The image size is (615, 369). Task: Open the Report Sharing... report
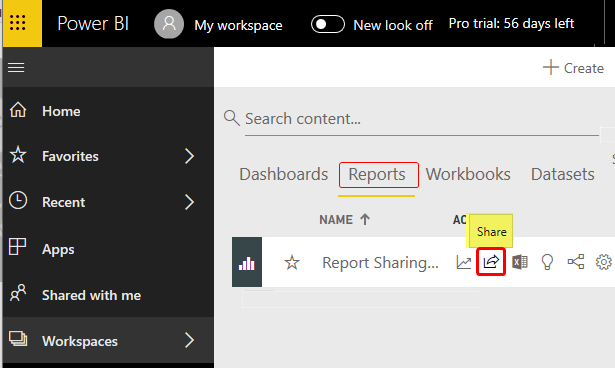click(x=380, y=262)
